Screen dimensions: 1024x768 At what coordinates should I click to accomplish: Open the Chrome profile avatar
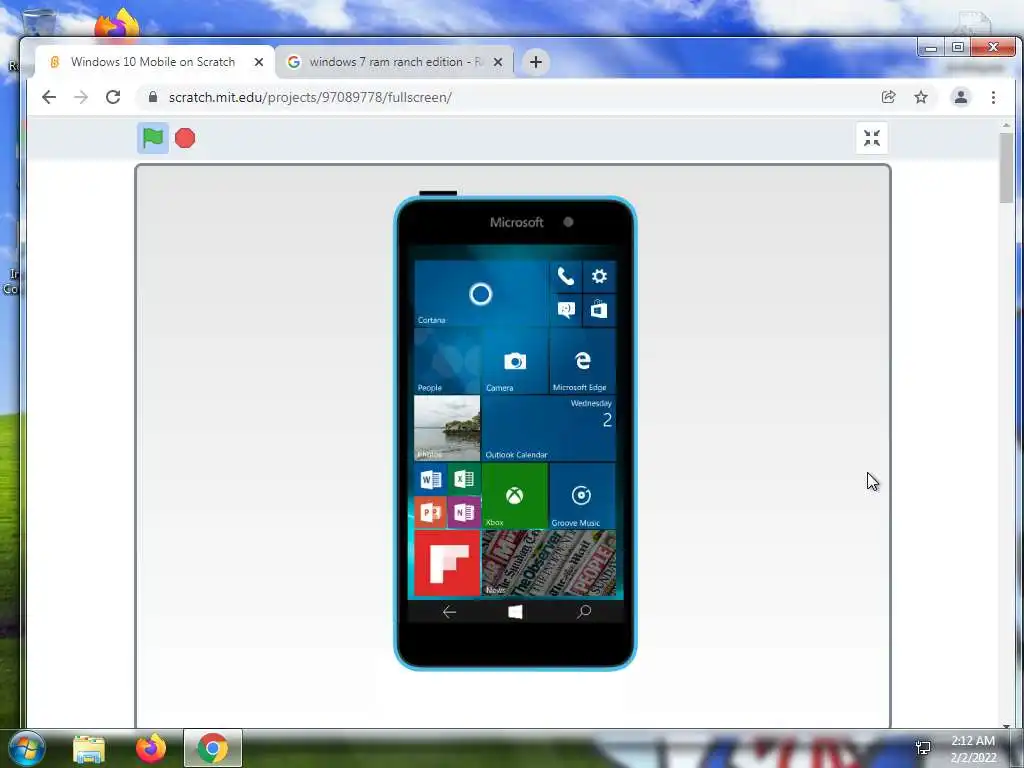pos(961,97)
